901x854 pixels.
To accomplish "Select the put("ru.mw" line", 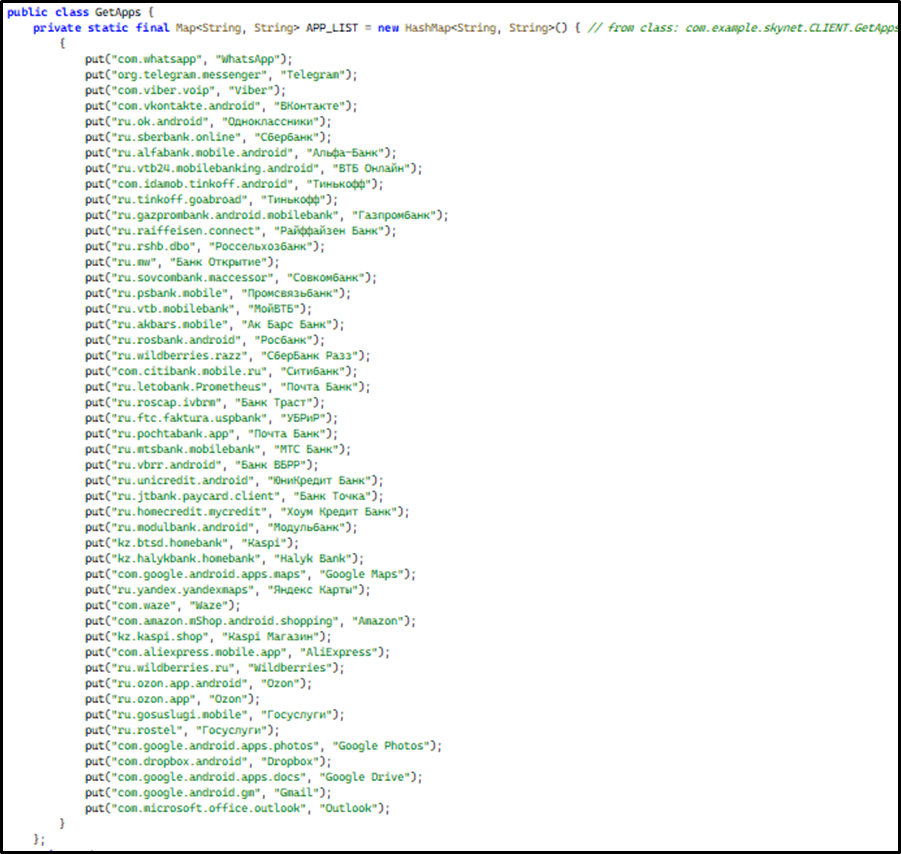I will 182,261.
